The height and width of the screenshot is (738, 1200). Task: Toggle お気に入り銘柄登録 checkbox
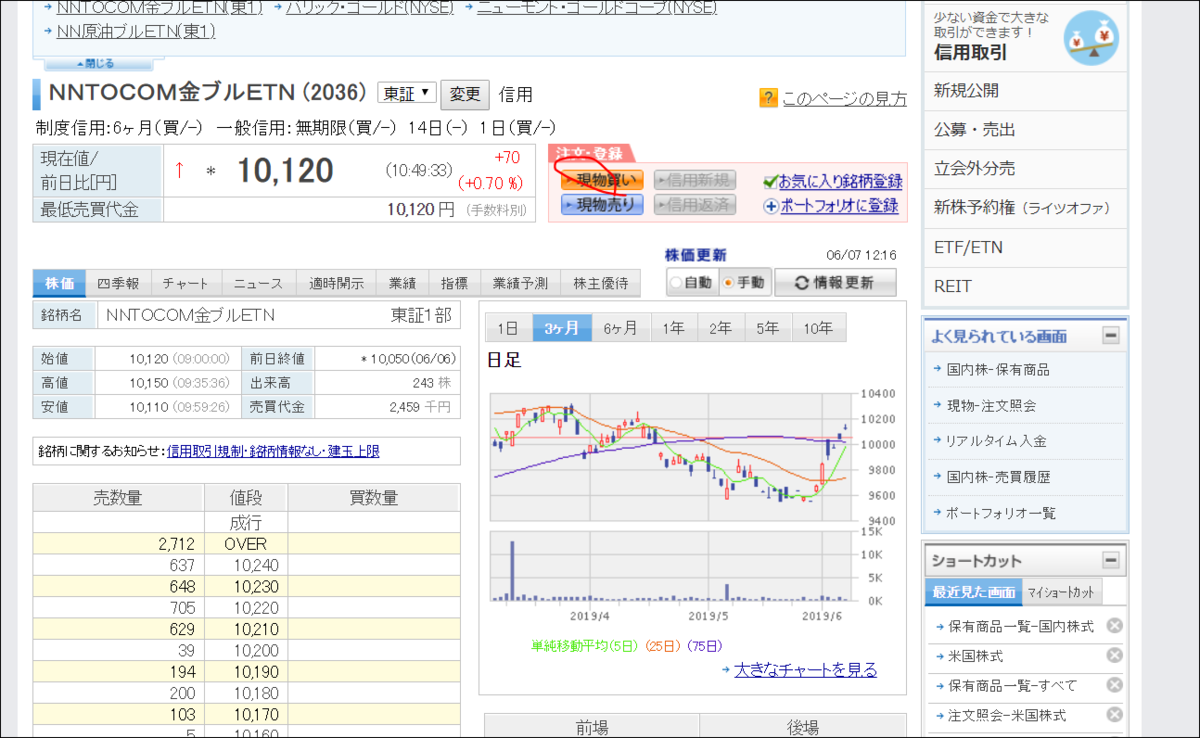coord(770,181)
